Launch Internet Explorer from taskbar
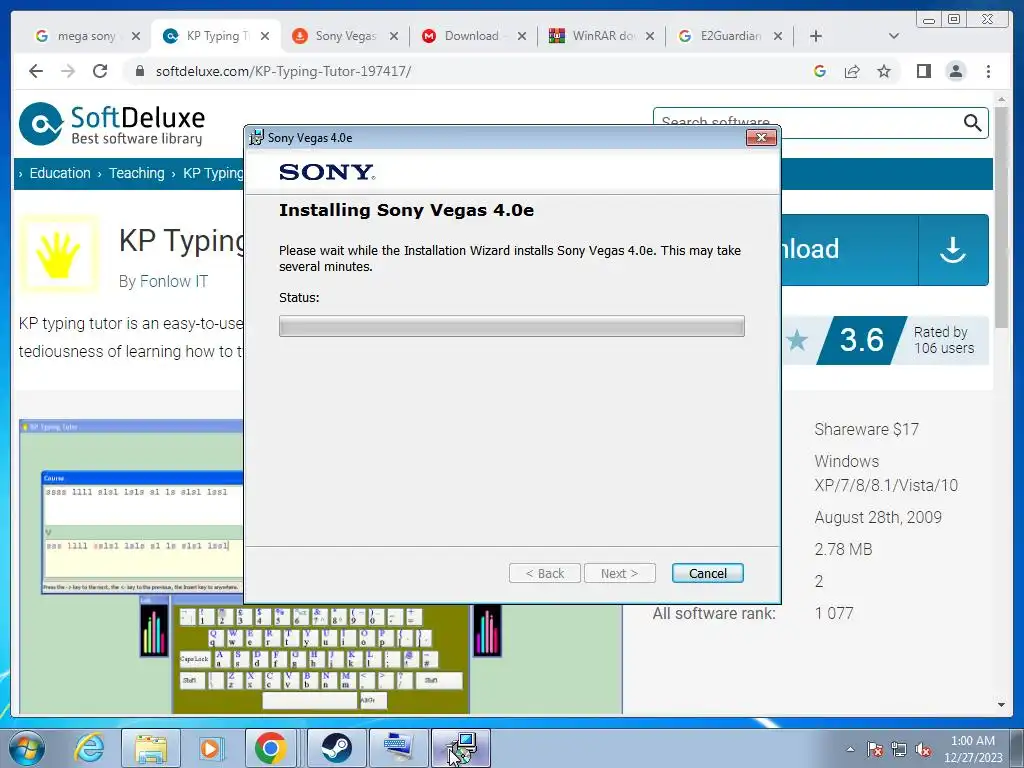 click(x=89, y=748)
